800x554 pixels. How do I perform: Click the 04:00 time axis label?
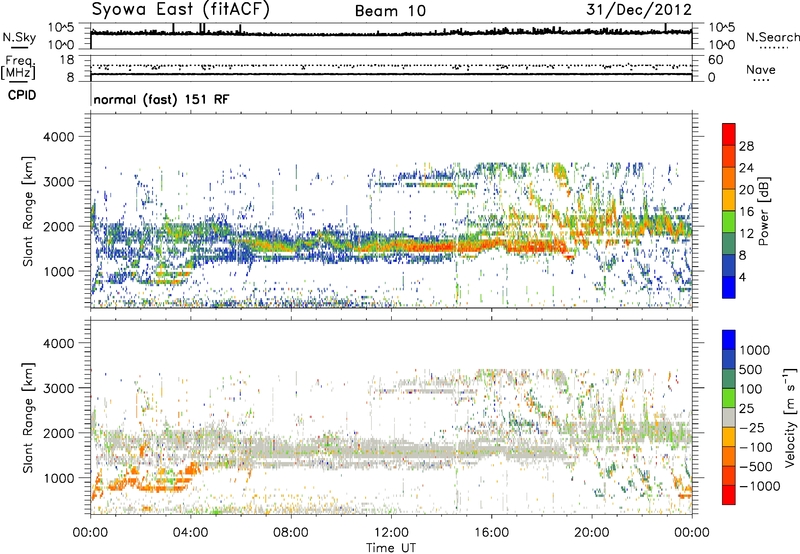point(190,533)
